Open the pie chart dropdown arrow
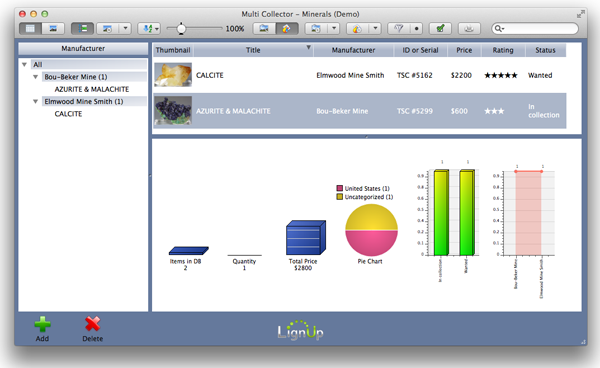Viewport: 600px width, 368px height. pos(375,28)
